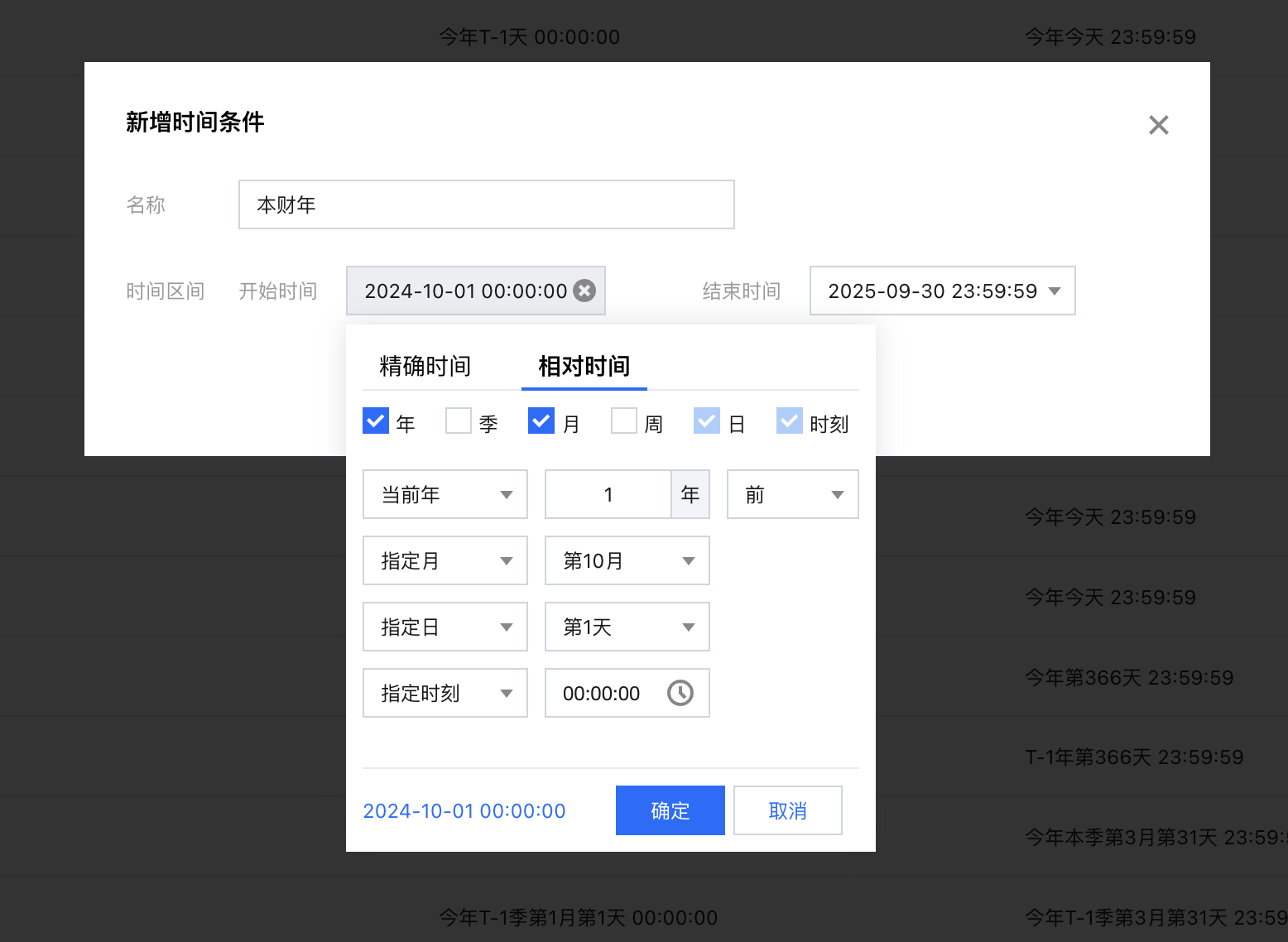Screen dimensions: 1288x942
Task: Click the 确定 button
Action: [670, 810]
